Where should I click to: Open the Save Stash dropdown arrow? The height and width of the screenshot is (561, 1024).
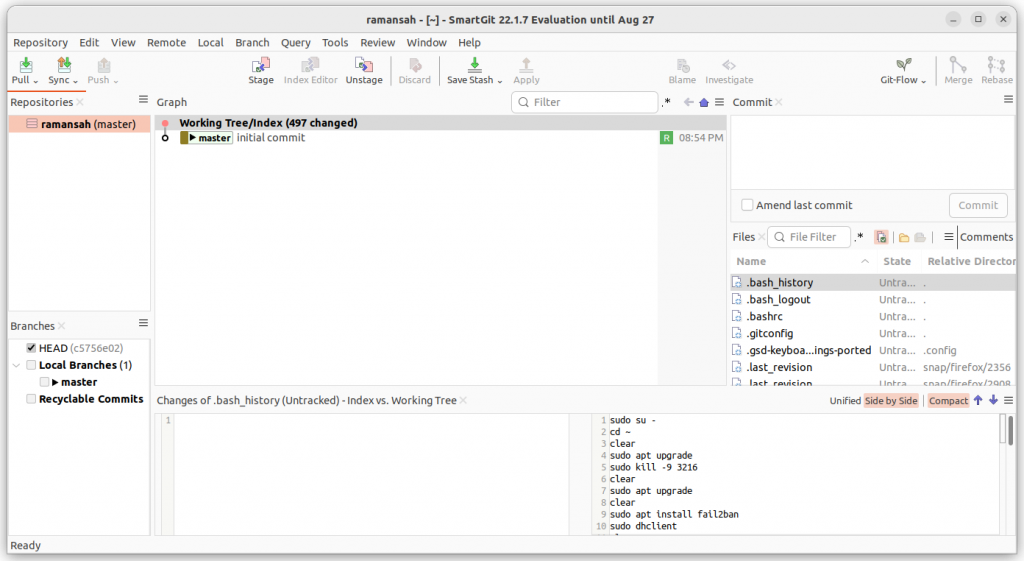[500, 81]
